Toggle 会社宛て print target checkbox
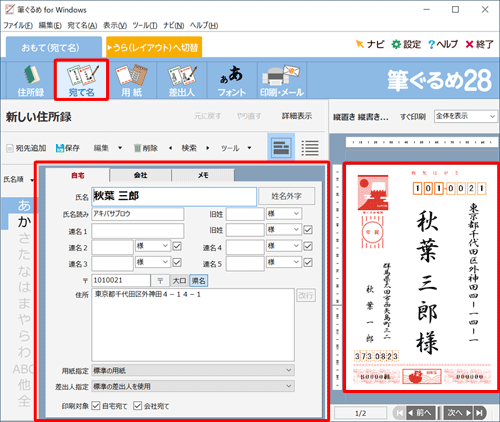Viewport: 500px width, 422px height. [x=138, y=406]
